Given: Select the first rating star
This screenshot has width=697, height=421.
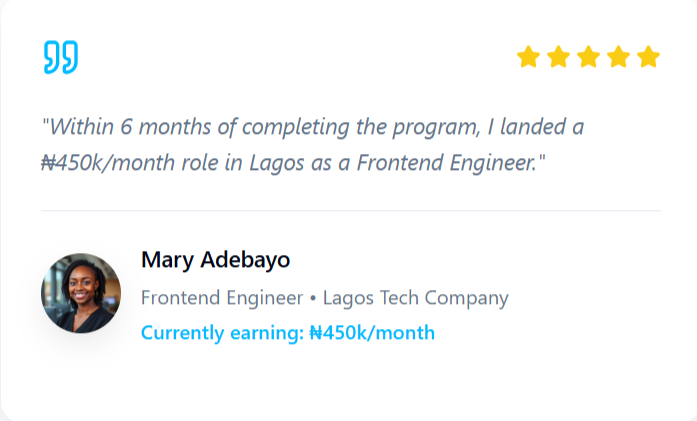Looking at the screenshot, I should coord(528,57).
